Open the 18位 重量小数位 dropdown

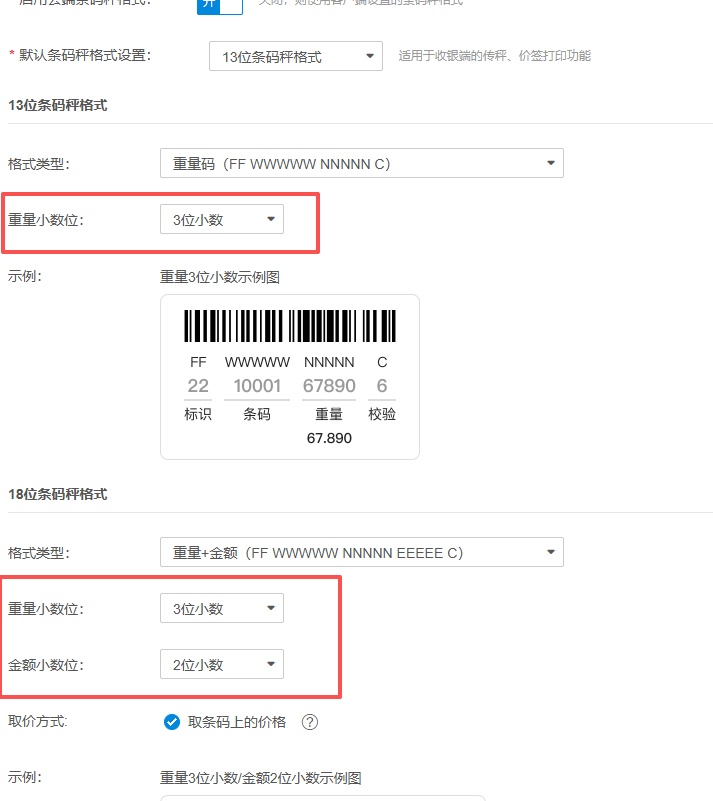coord(222,608)
